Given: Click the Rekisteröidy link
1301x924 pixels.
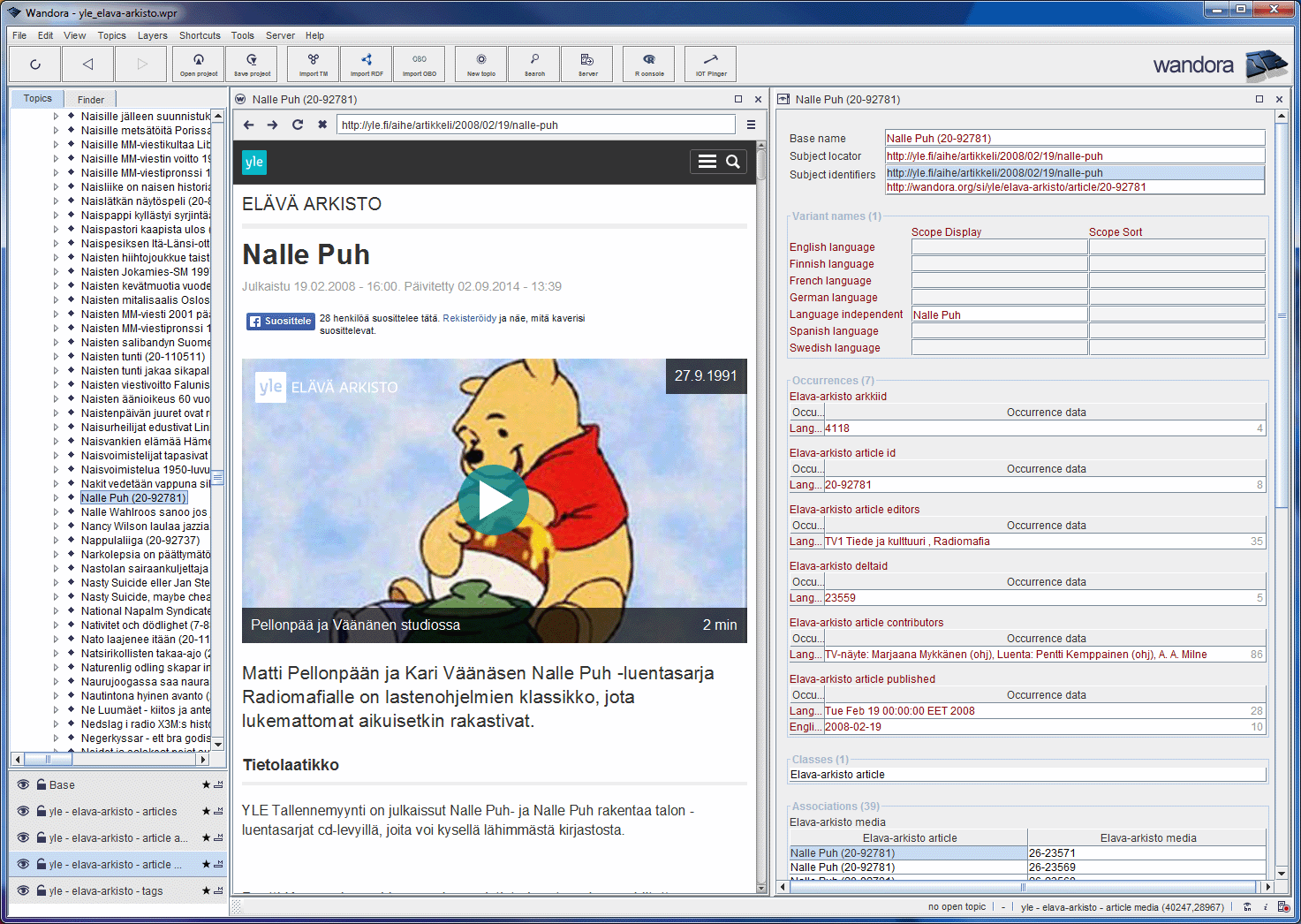Looking at the screenshot, I should click(469, 318).
